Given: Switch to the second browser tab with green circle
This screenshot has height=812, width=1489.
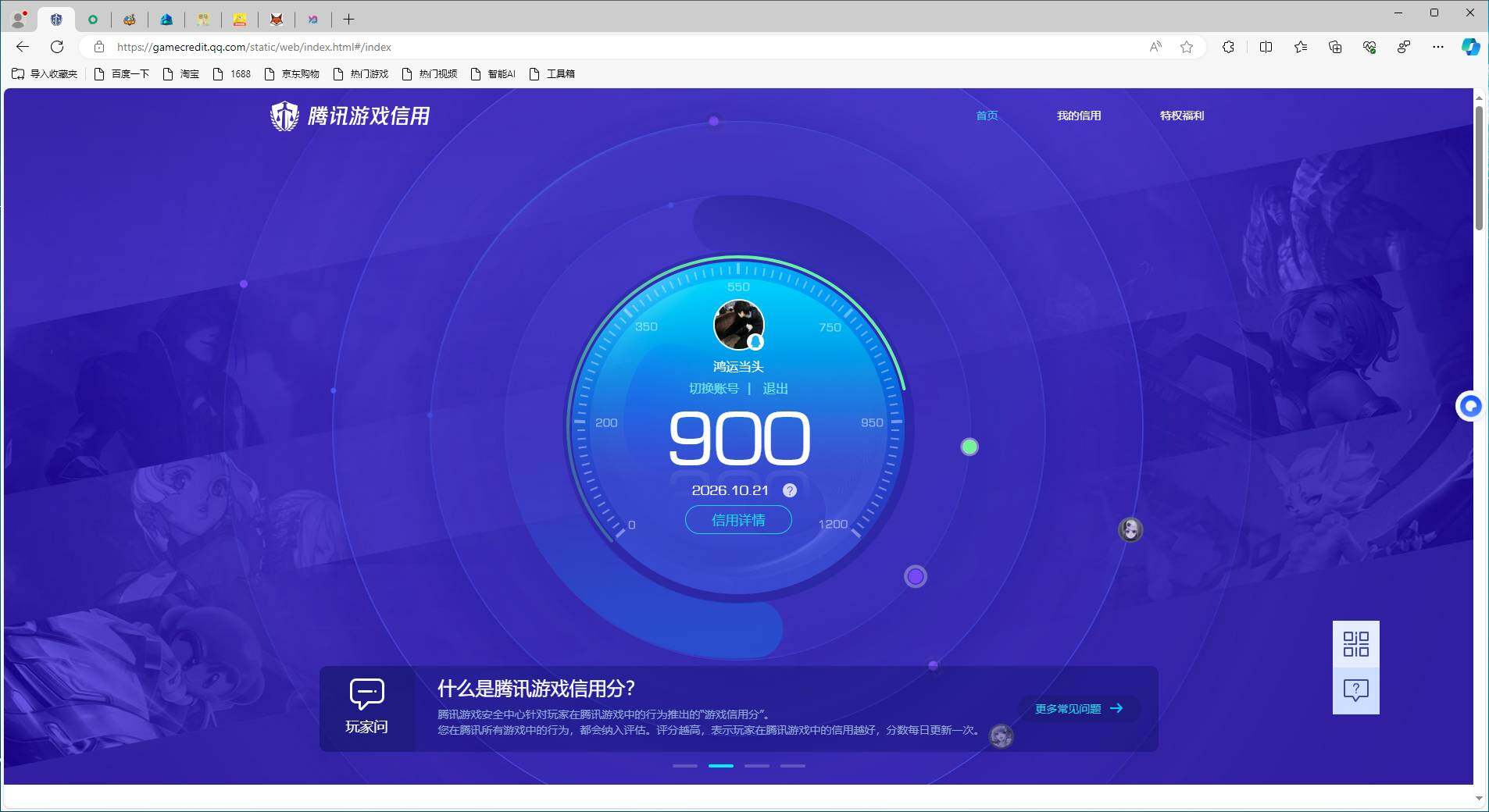Looking at the screenshot, I should (x=93, y=20).
